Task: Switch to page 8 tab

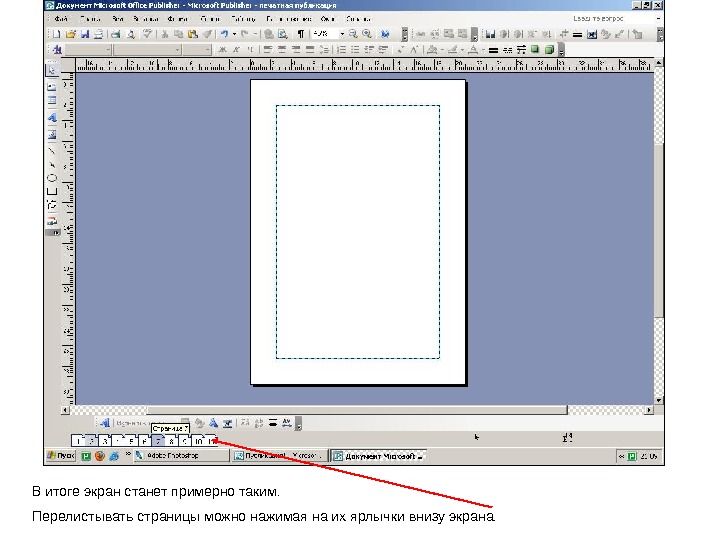Action: [x=171, y=441]
